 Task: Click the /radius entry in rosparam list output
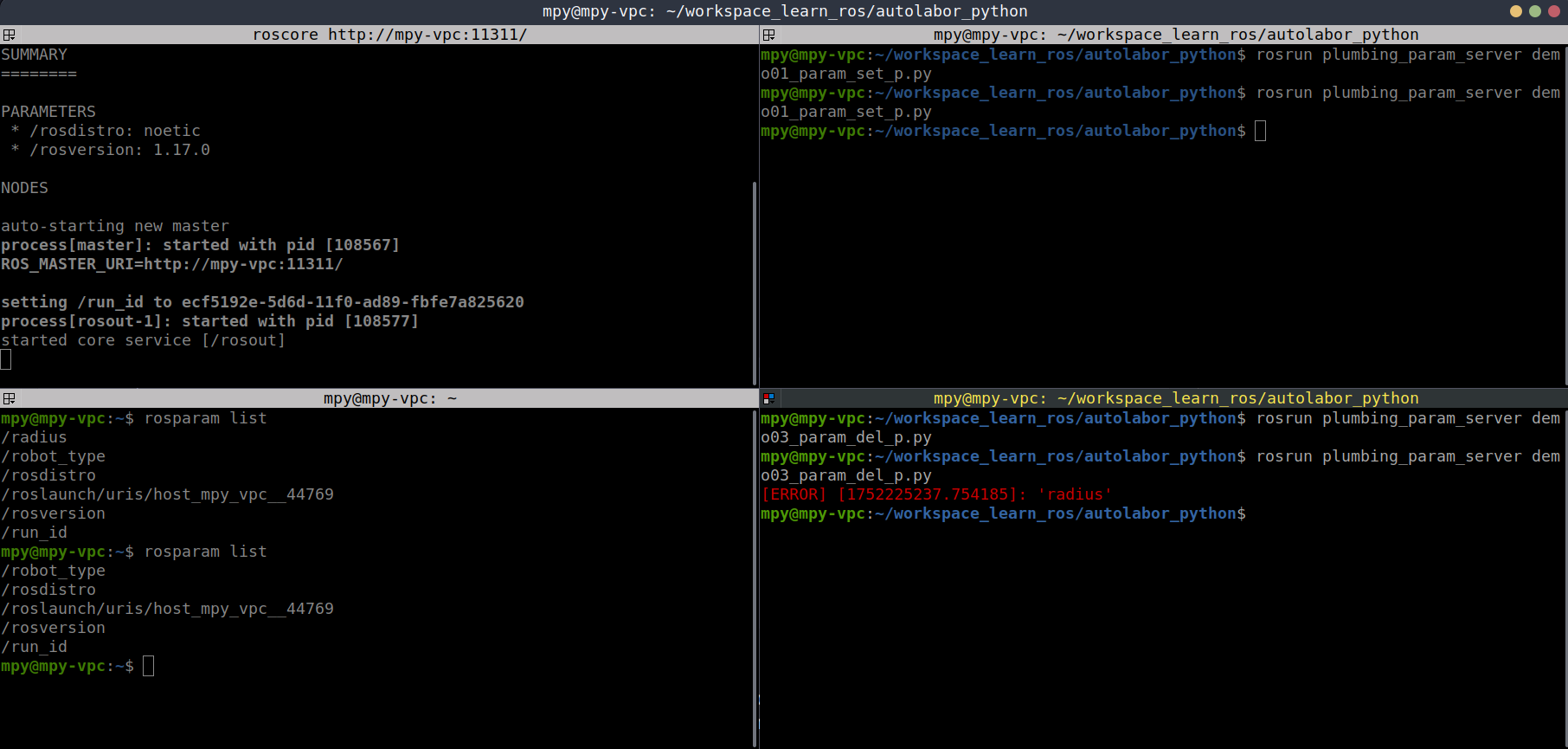click(x=35, y=437)
